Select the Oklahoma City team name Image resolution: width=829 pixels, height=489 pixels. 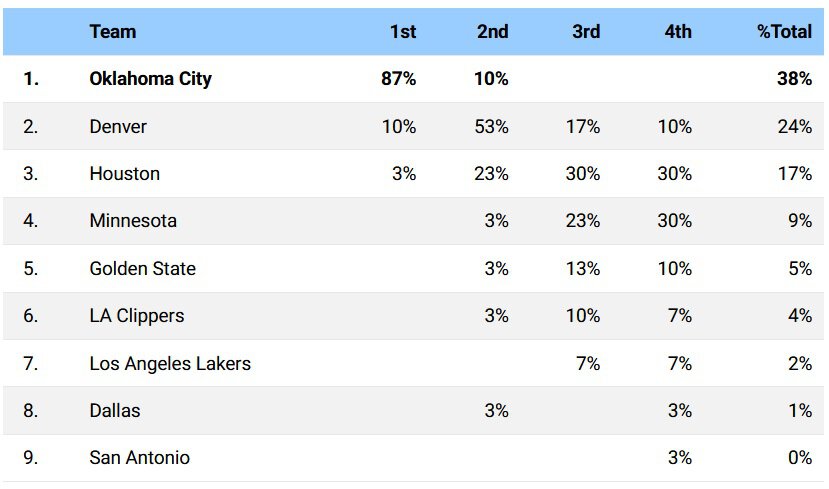coord(150,79)
